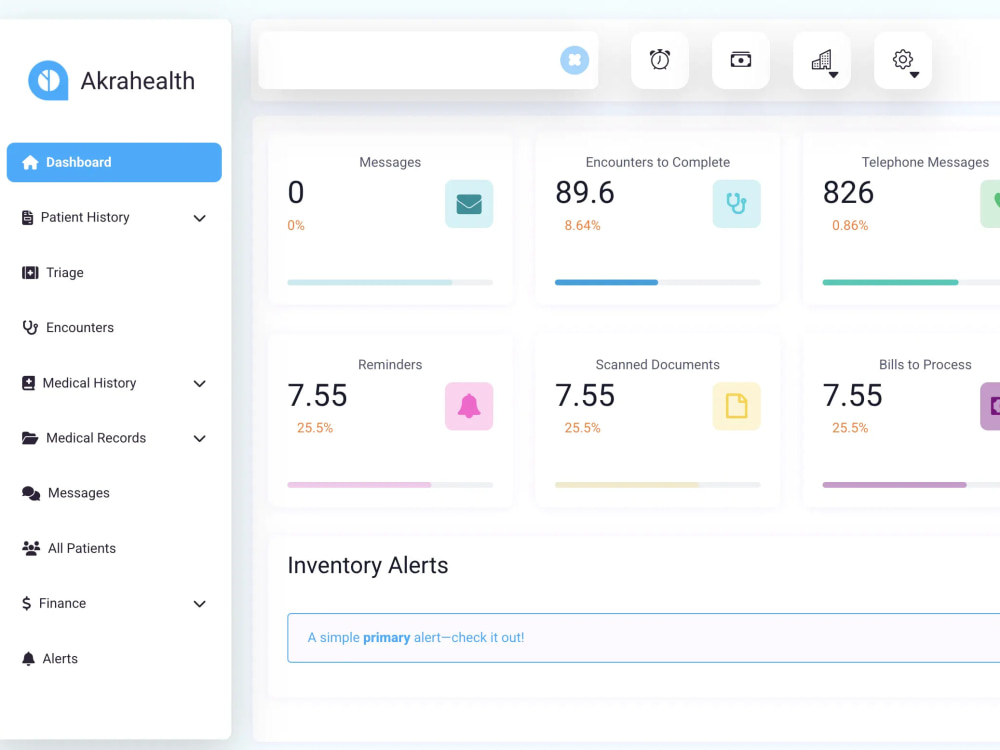Click the Messages chat bubbles icon
This screenshot has height=750, width=1000.
pos(31,493)
